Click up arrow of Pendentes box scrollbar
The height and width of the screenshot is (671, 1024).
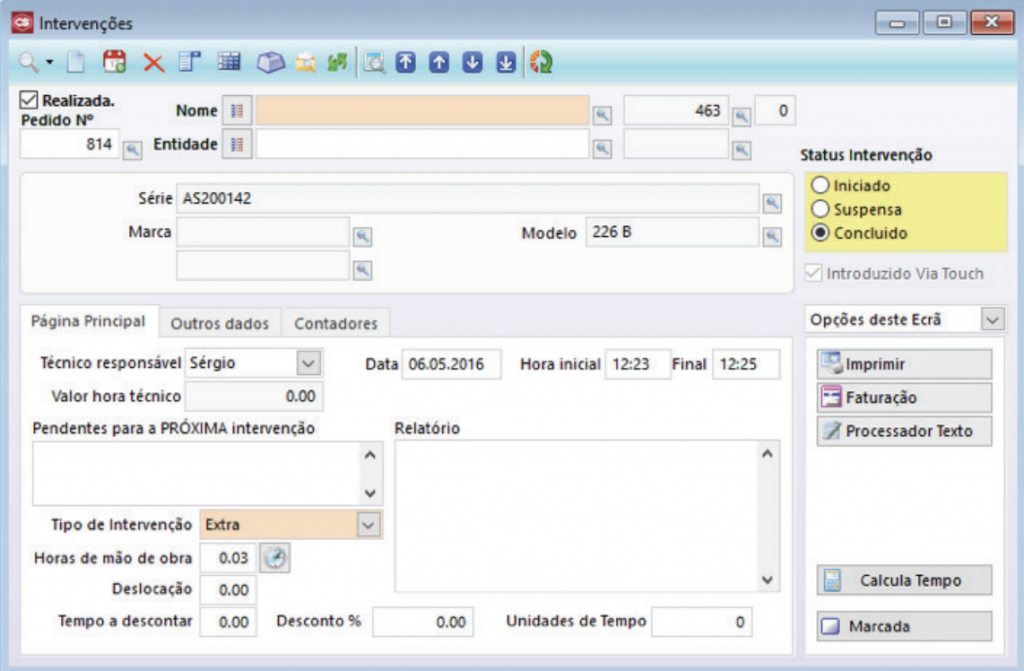[370, 455]
